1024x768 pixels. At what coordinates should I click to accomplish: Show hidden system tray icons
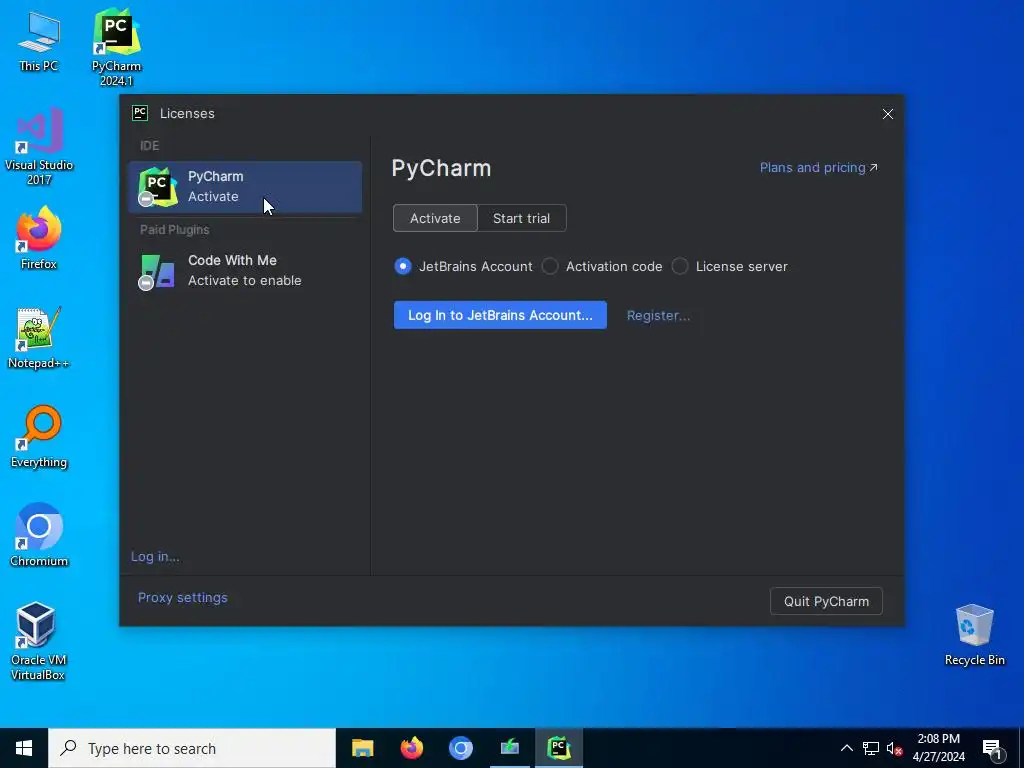(846, 748)
